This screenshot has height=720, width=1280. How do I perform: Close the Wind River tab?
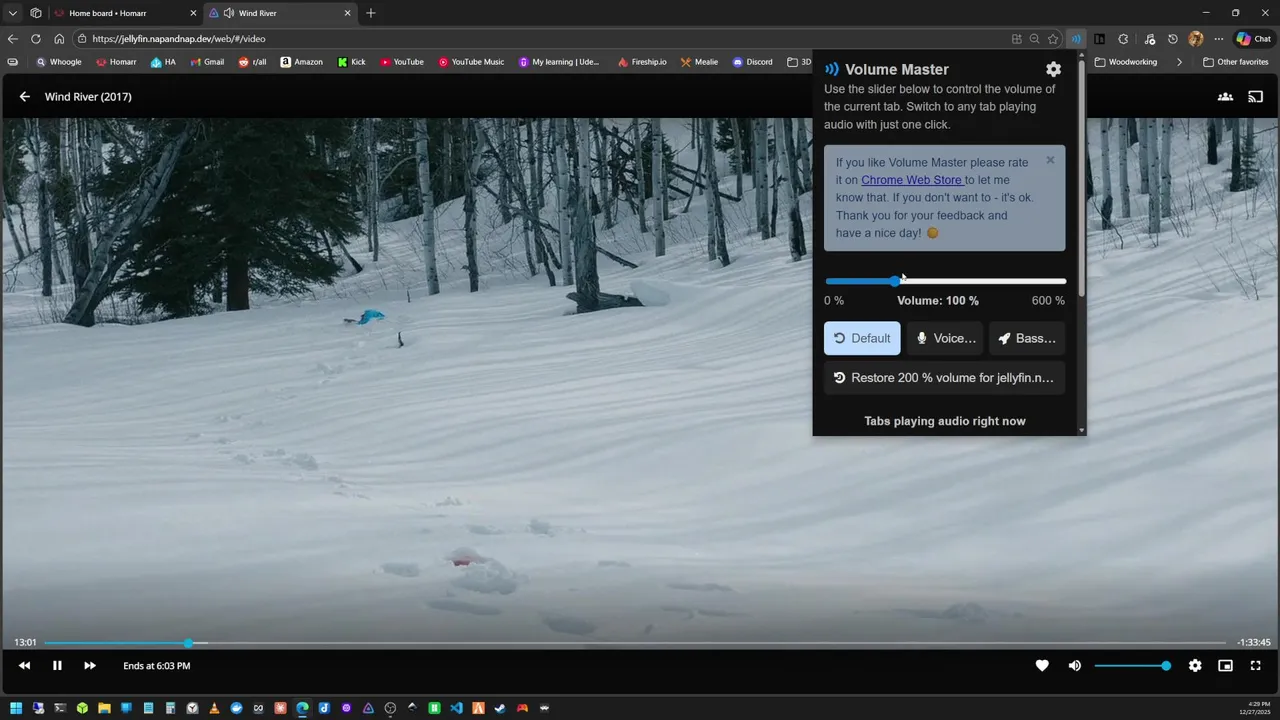(x=348, y=13)
